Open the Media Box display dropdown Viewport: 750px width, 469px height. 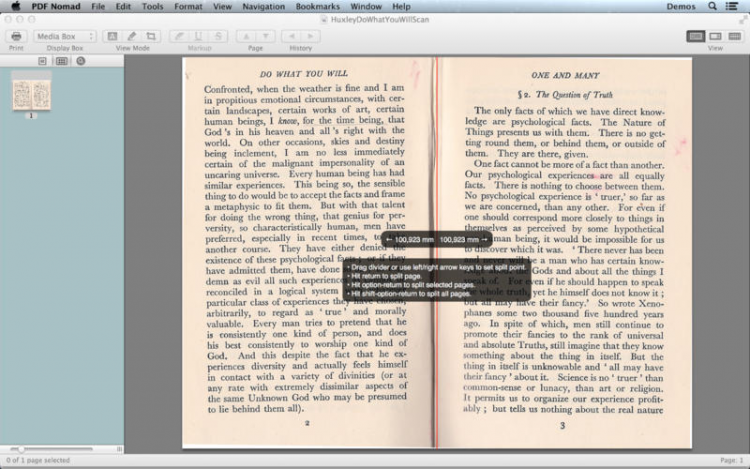click(65, 36)
